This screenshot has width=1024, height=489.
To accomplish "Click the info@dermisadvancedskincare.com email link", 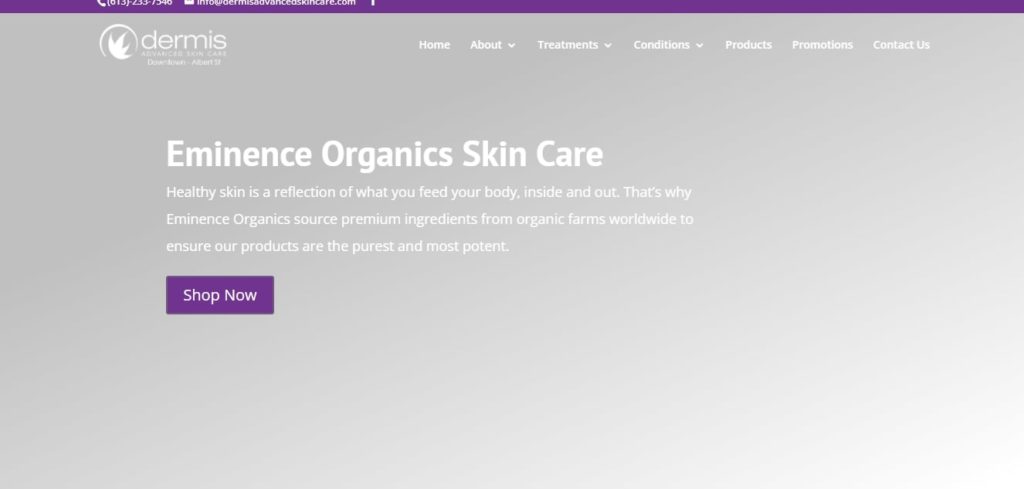I will [270, 3].
